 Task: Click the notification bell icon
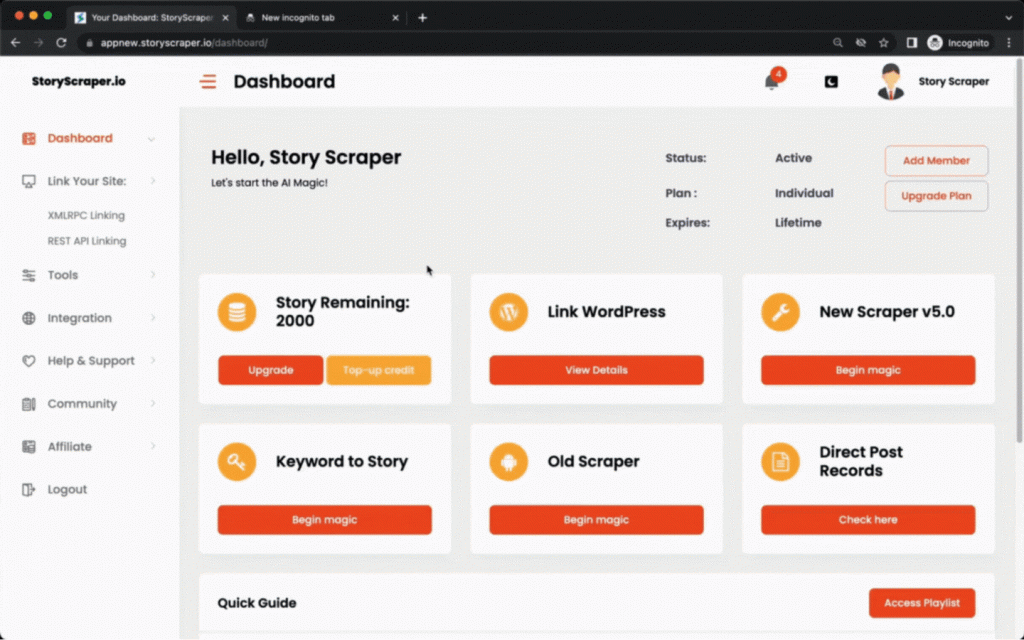coord(771,82)
